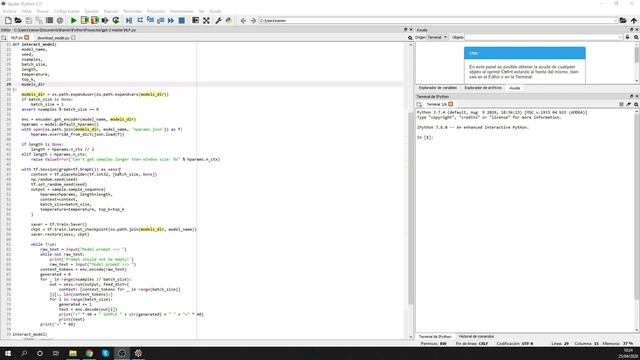640x360 pixels.
Task: Open a file via the folder icon
Action: pyautogui.click(x=18, y=20)
